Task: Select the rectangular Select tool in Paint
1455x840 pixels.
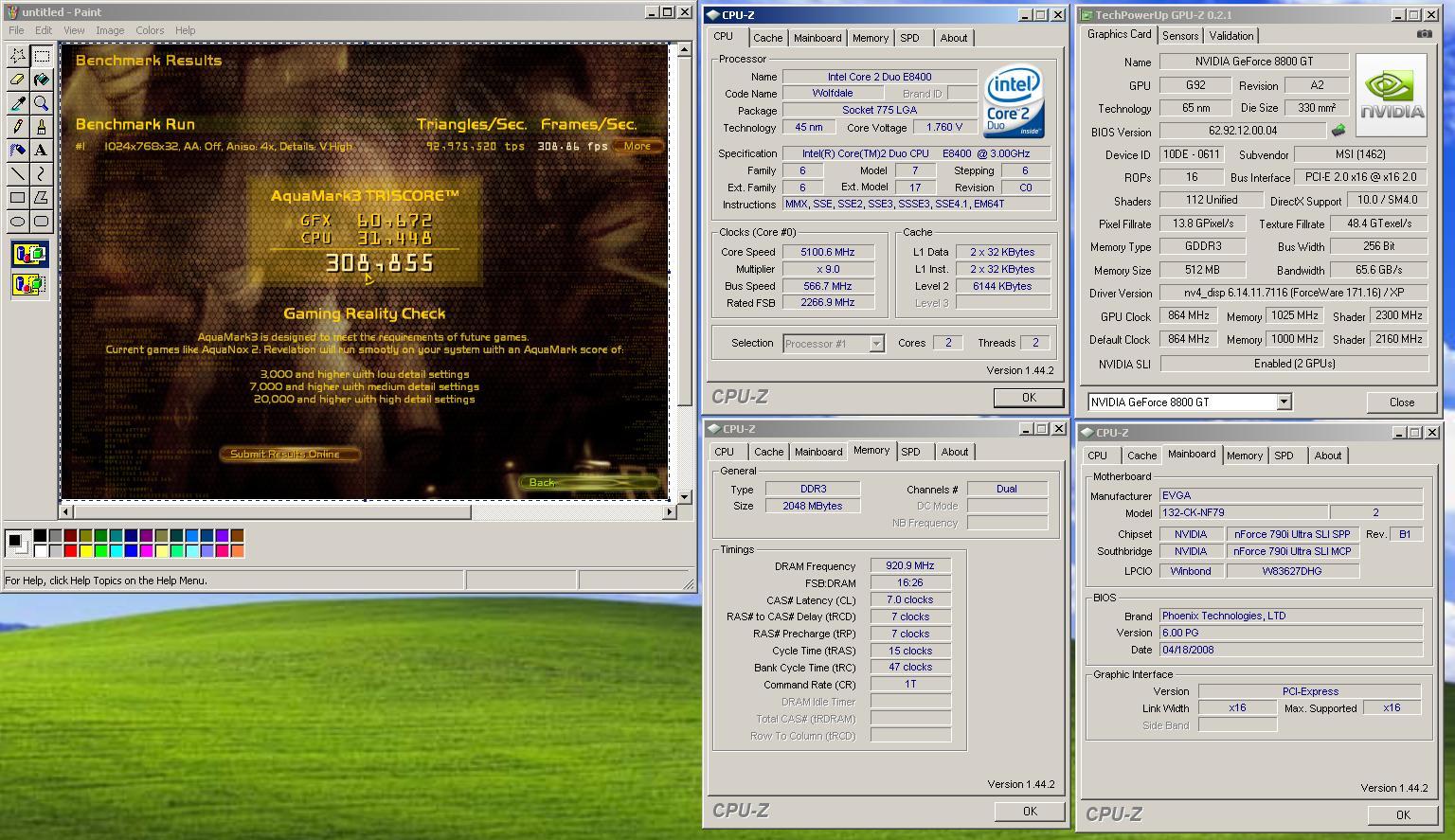Action: [x=41, y=56]
